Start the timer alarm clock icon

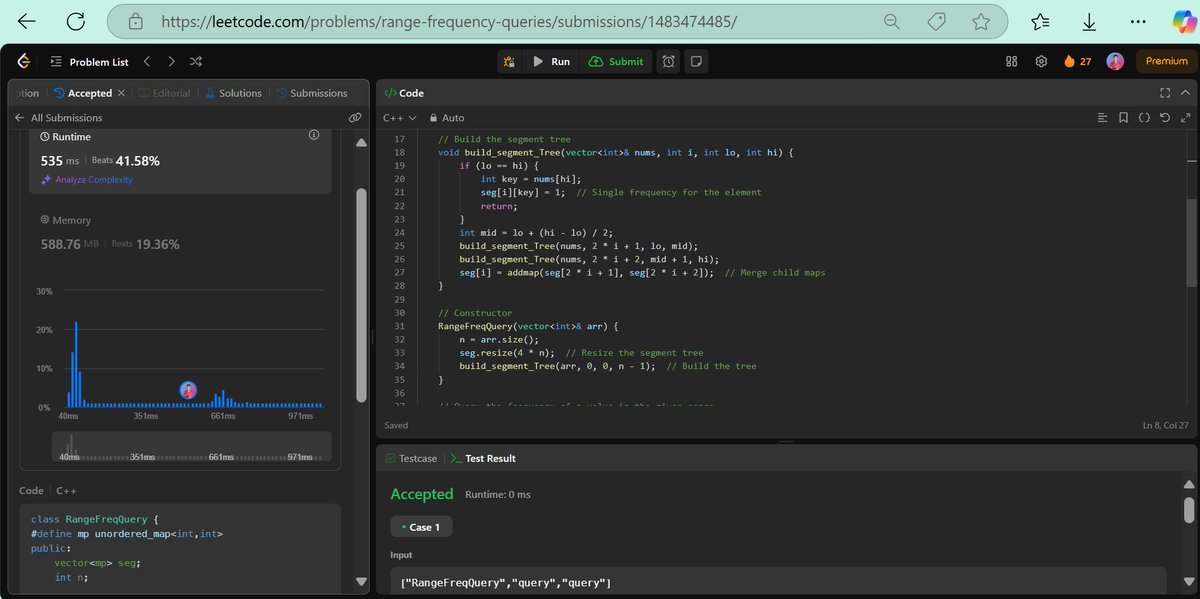pyautogui.click(x=668, y=61)
